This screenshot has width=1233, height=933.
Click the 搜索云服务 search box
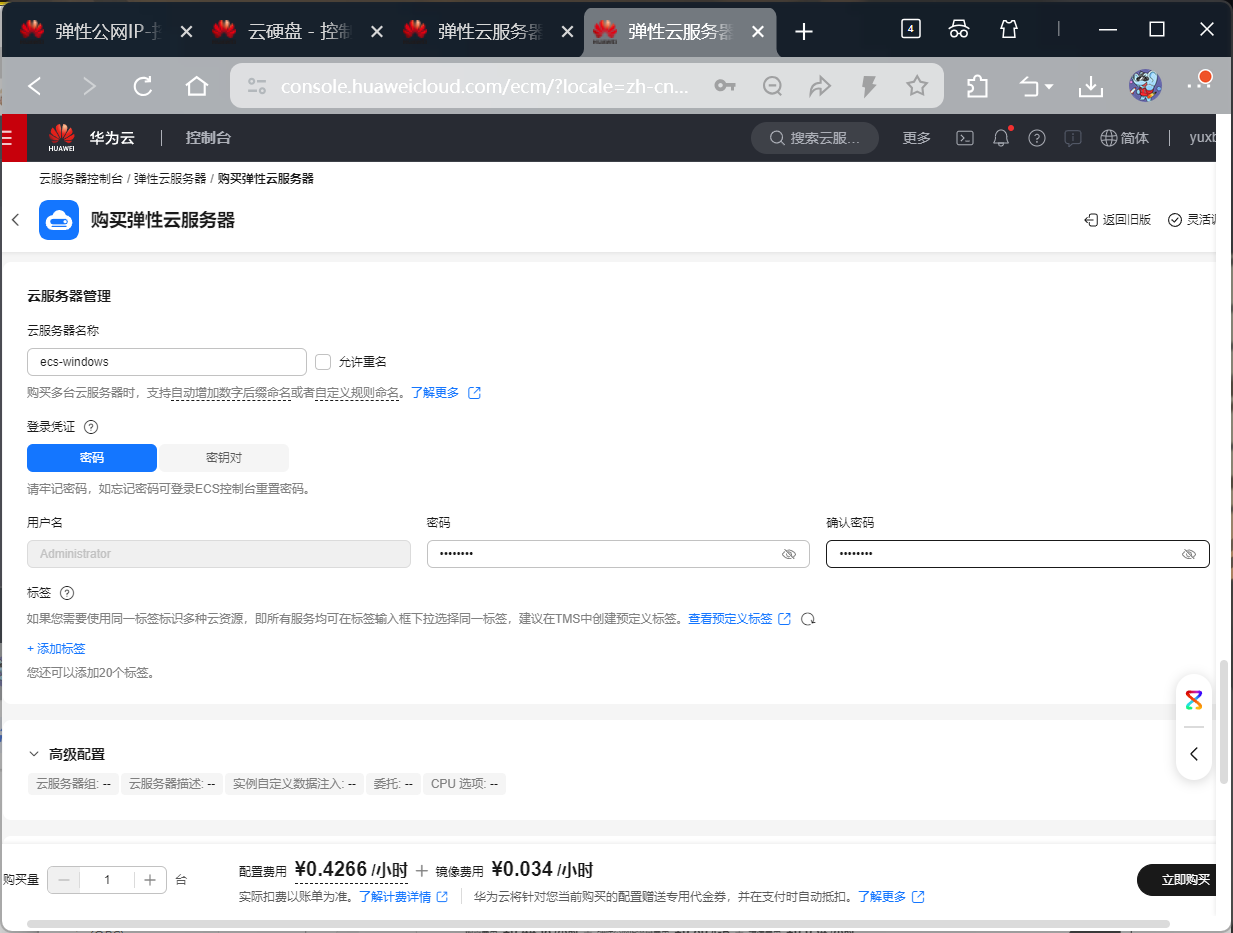coord(815,138)
